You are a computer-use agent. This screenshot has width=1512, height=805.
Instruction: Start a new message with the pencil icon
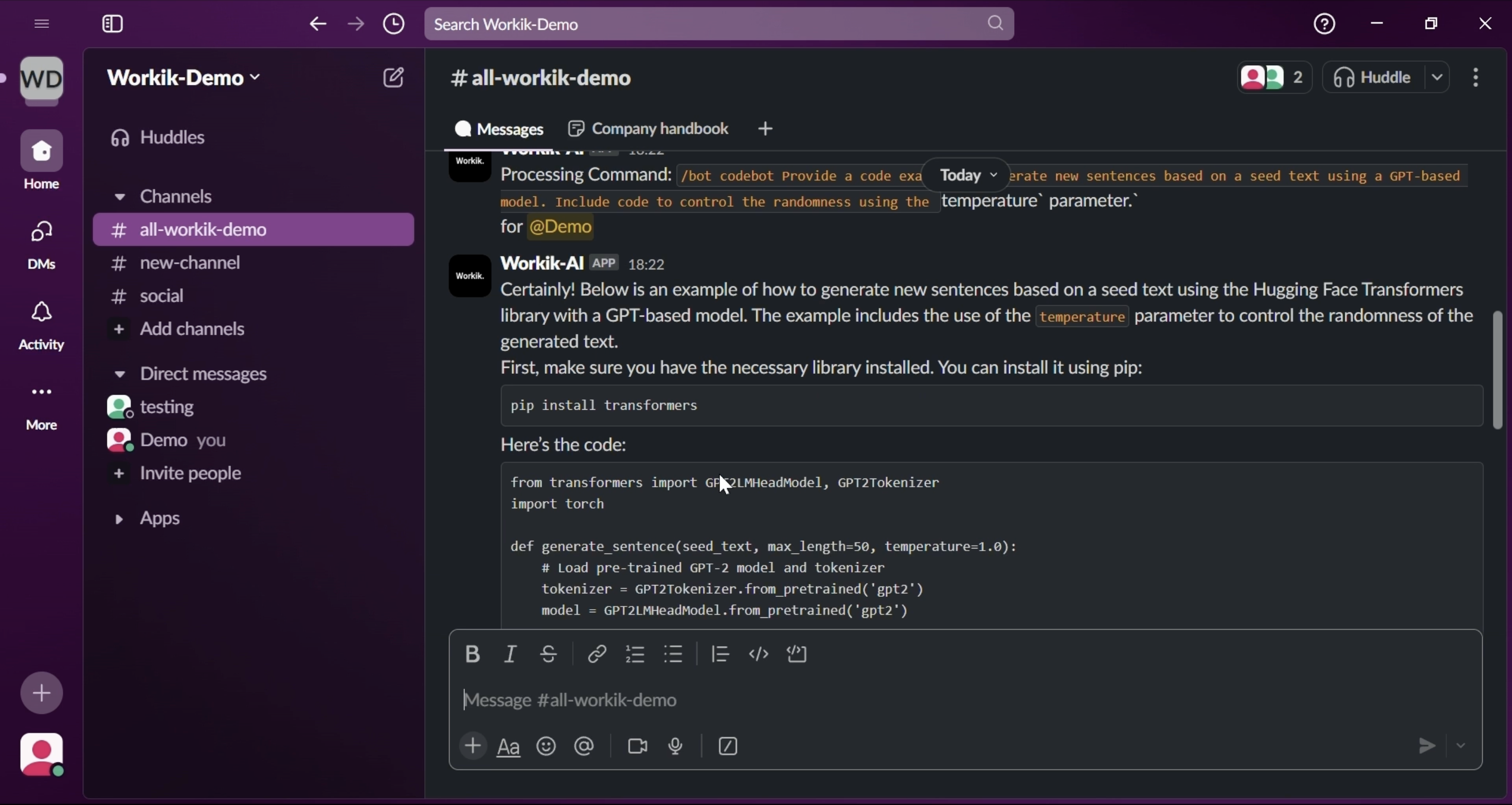pos(393,77)
